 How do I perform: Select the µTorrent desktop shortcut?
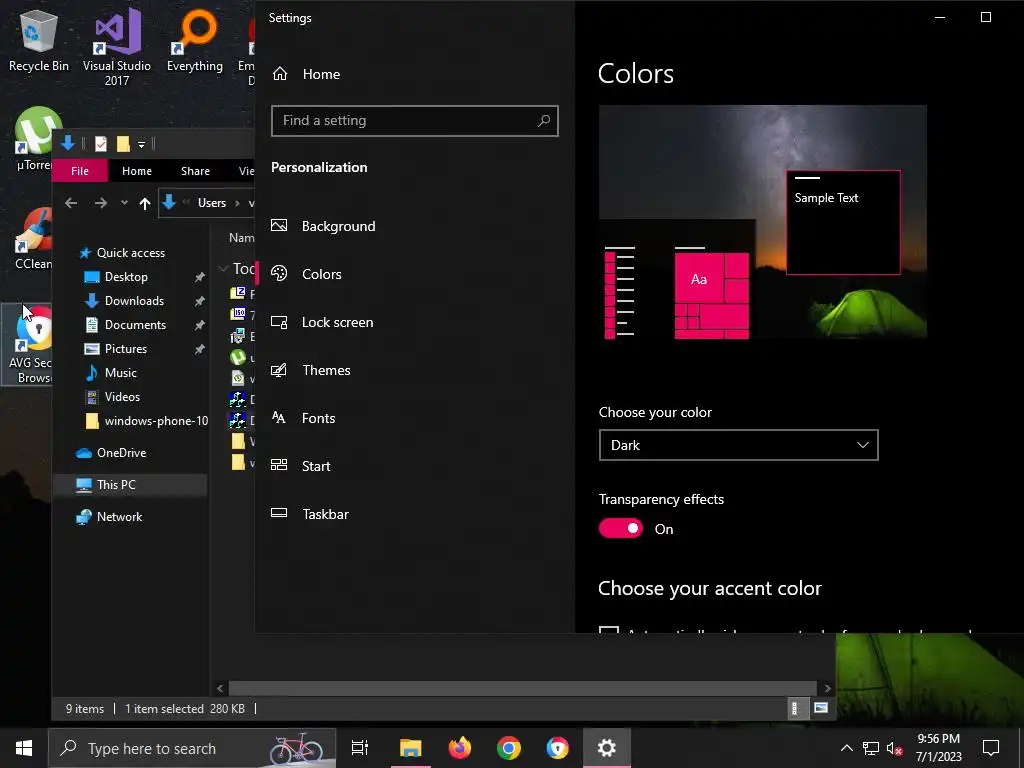click(x=34, y=139)
